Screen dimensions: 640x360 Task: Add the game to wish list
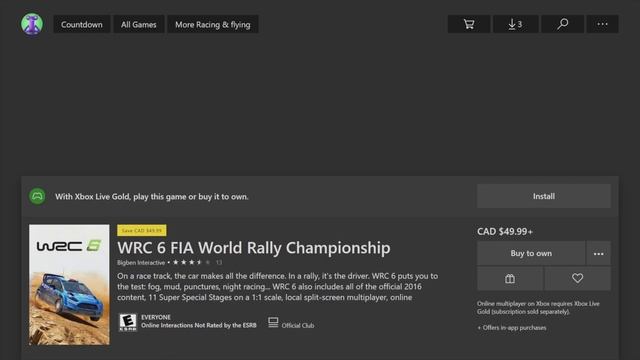coord(578,279)
